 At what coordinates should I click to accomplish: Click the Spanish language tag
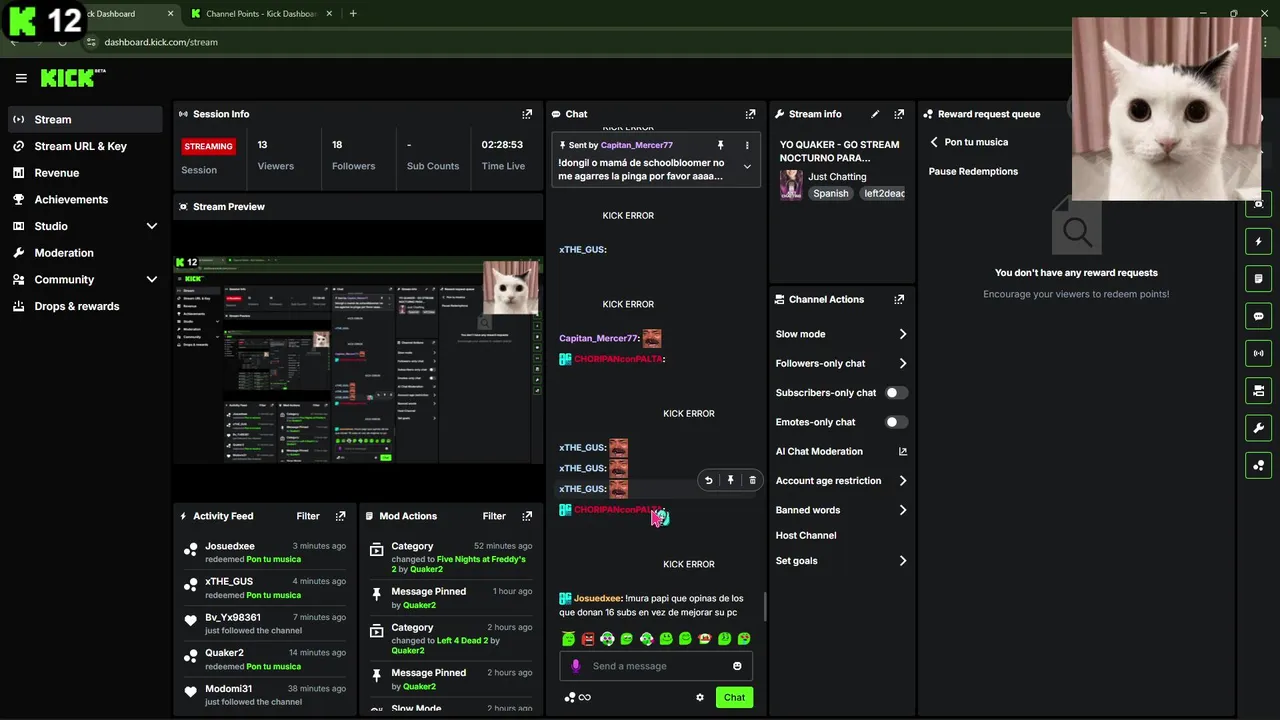[830, 194]
